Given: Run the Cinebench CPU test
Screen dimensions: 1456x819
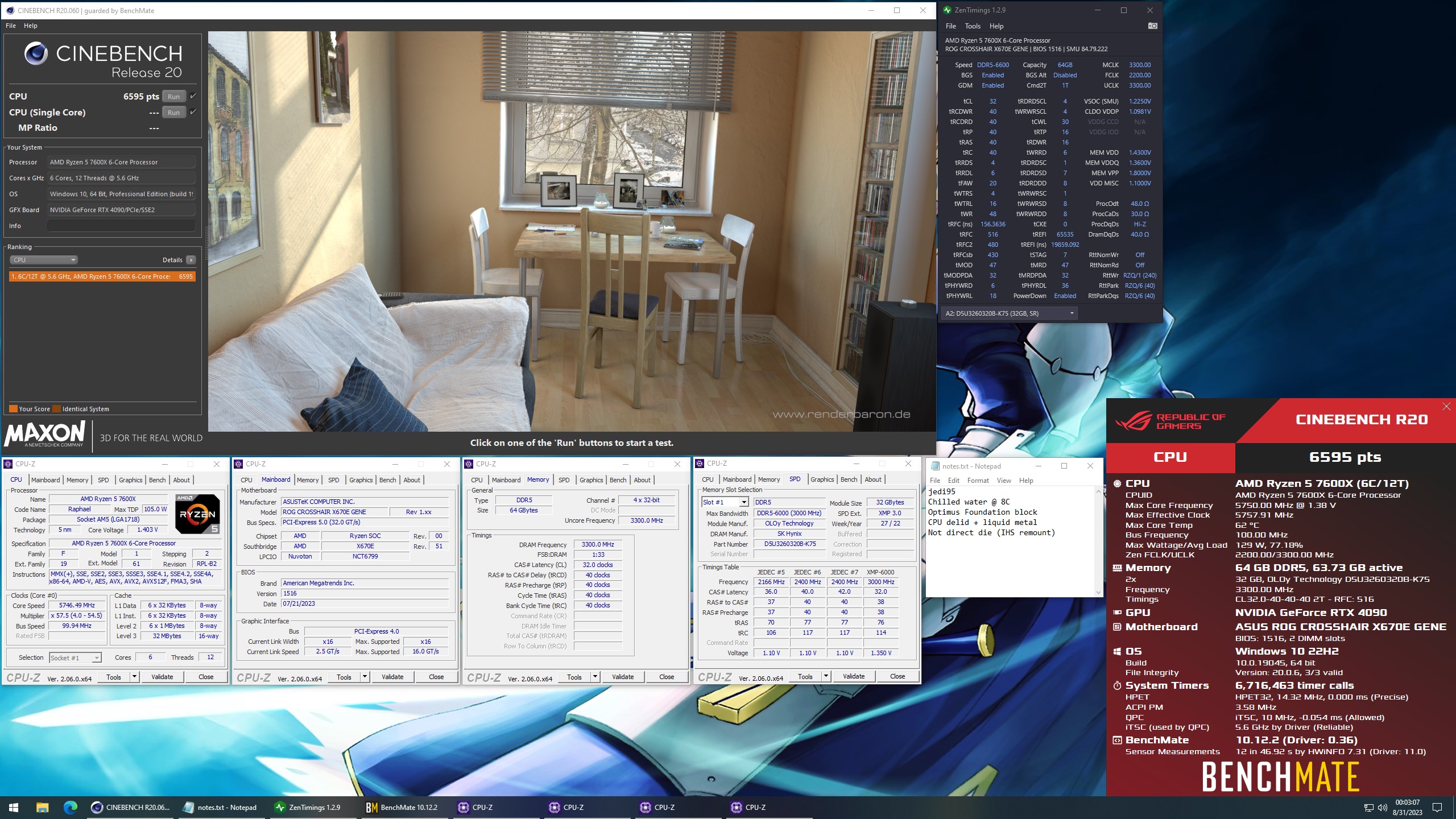Looking at the screenshot, I should tap(174, 96).
